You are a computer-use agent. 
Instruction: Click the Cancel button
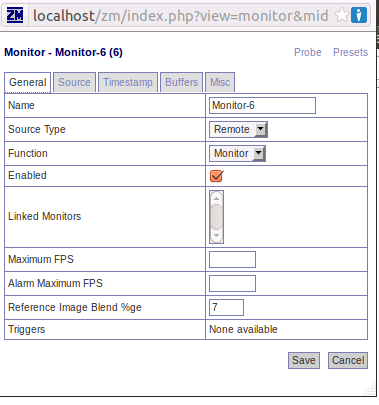point(348,361)
